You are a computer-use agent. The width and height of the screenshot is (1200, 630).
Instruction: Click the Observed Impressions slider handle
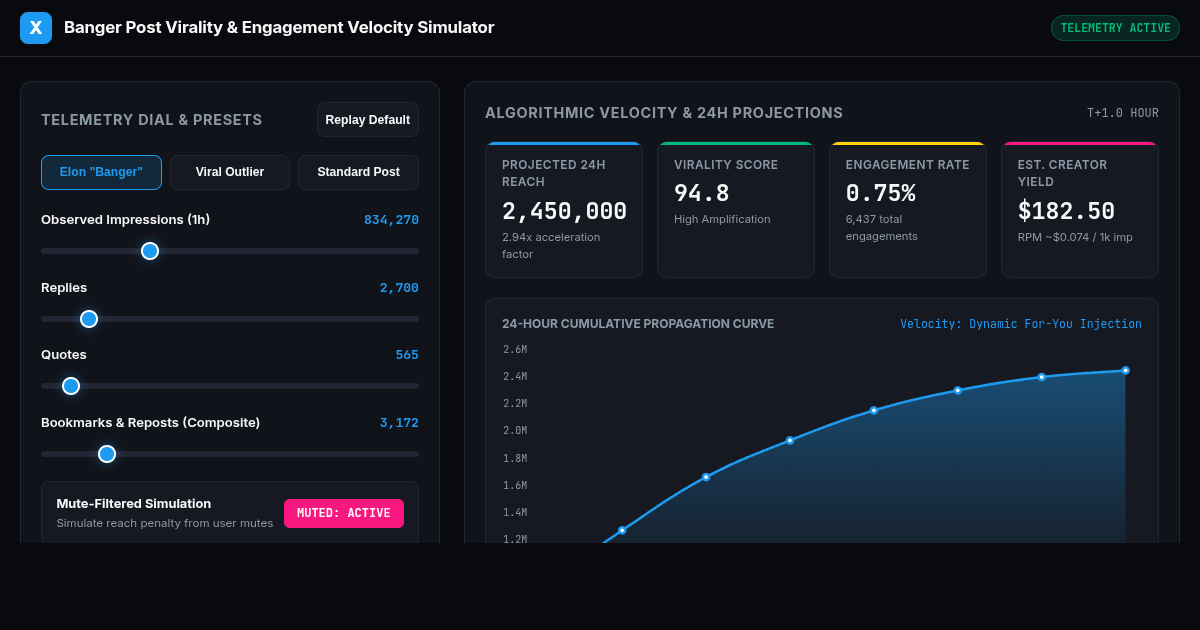coord(150,251)
